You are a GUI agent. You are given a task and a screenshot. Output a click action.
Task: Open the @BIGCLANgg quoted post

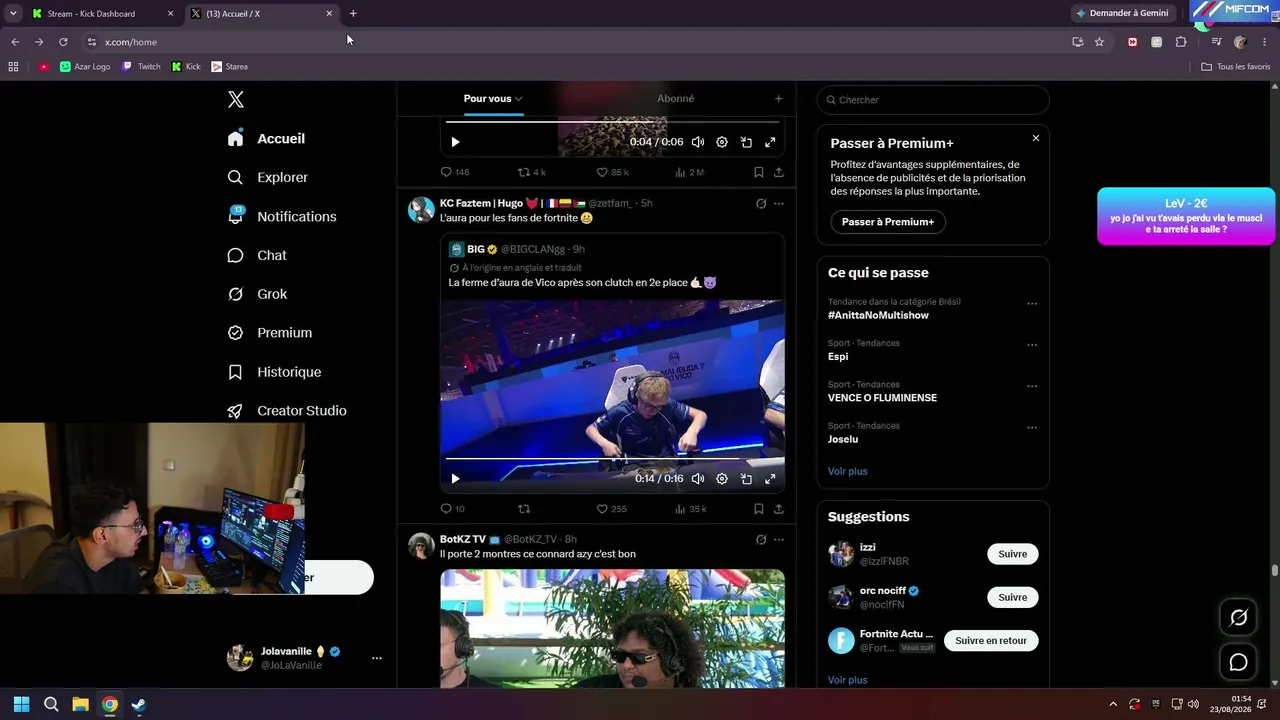coord(612,365)
